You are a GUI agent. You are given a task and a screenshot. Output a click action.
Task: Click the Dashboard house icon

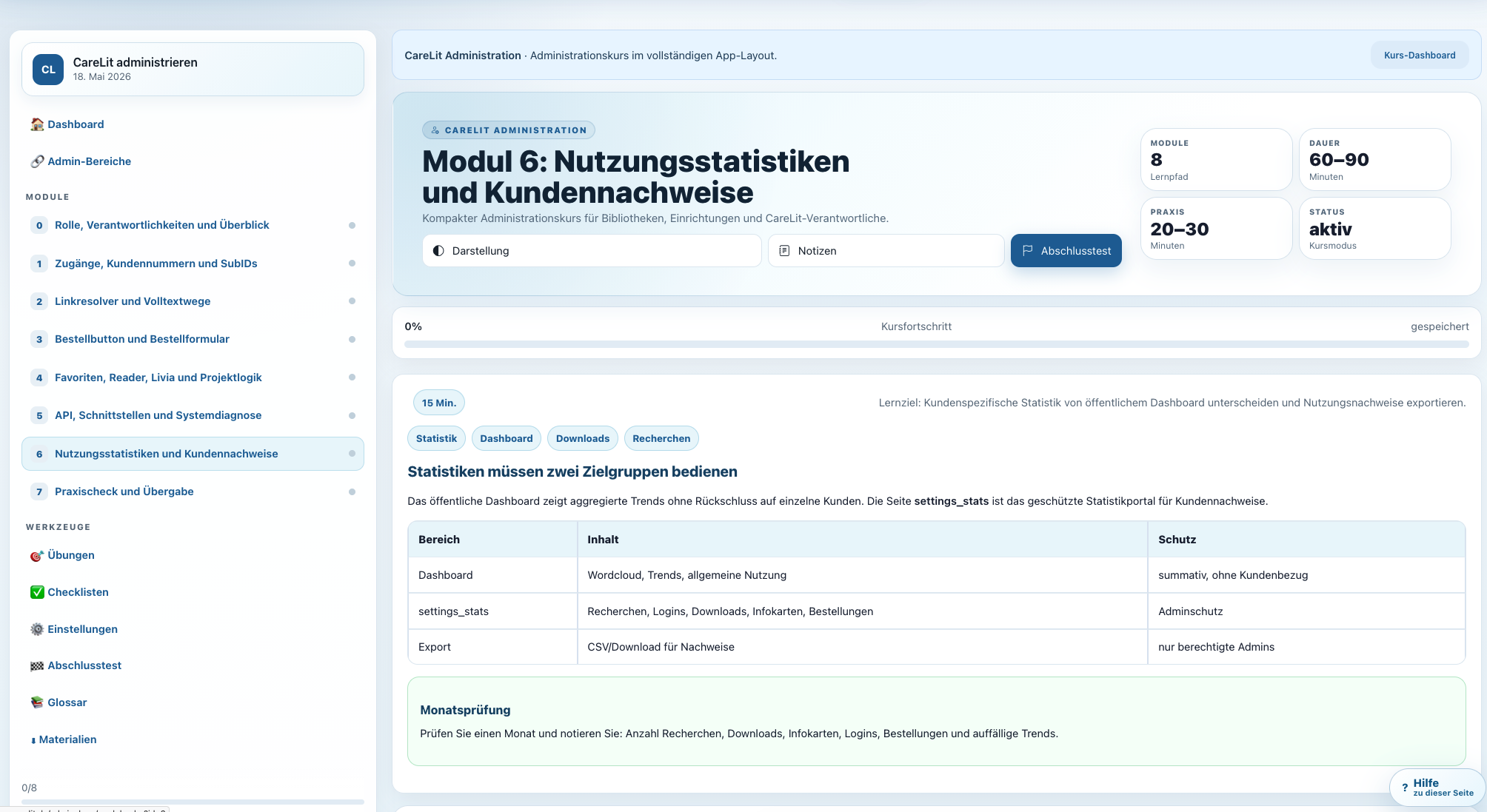pyautogui.click(x=37, y=124)
